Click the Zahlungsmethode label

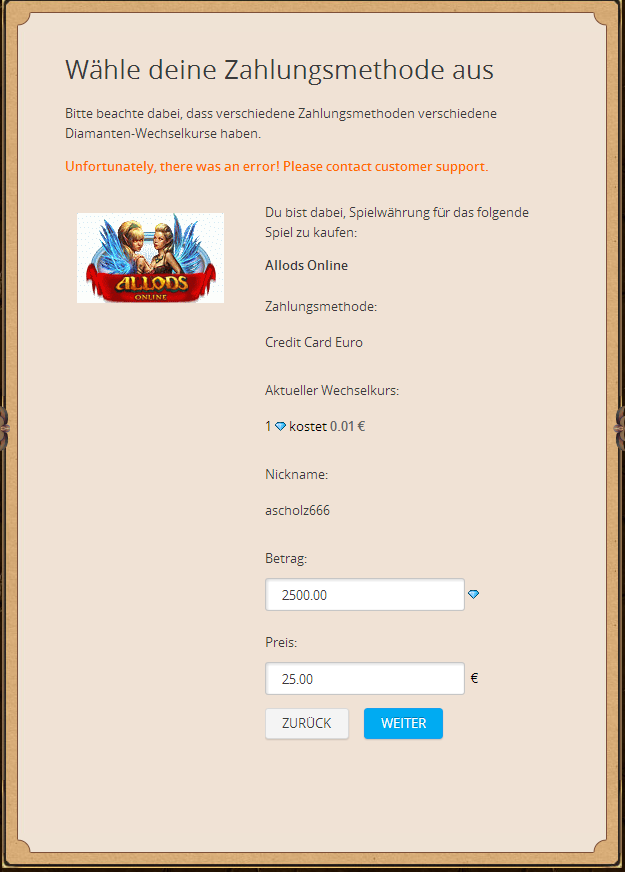[321, 306]
